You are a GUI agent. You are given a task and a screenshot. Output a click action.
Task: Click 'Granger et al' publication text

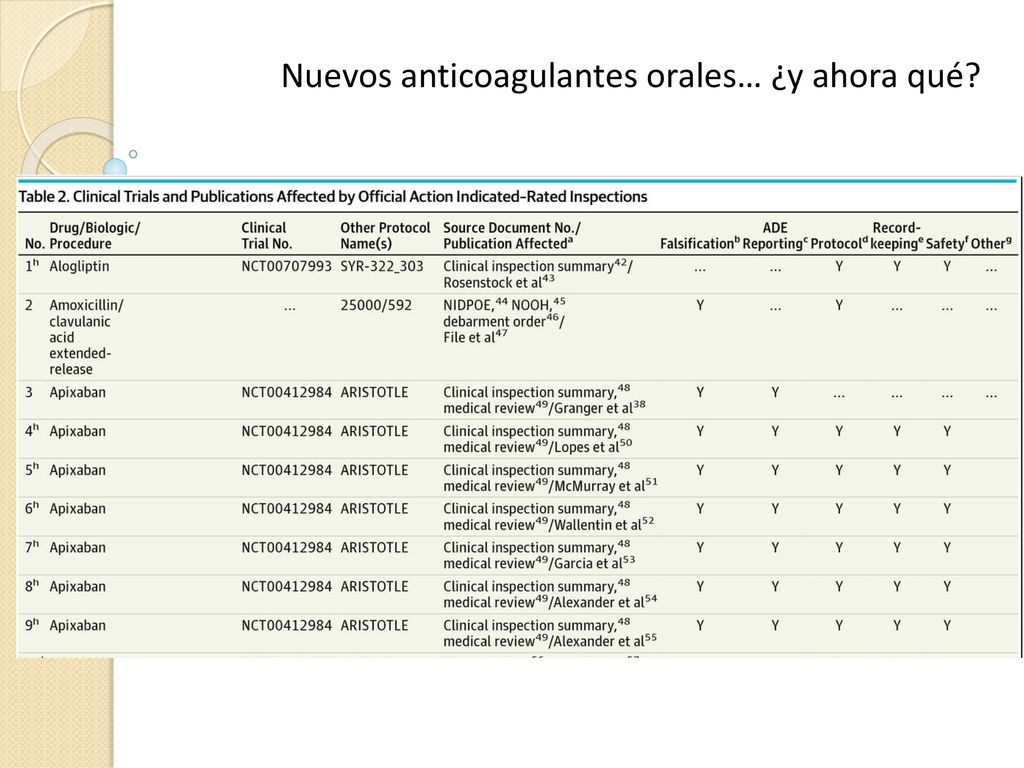point(600,408)
